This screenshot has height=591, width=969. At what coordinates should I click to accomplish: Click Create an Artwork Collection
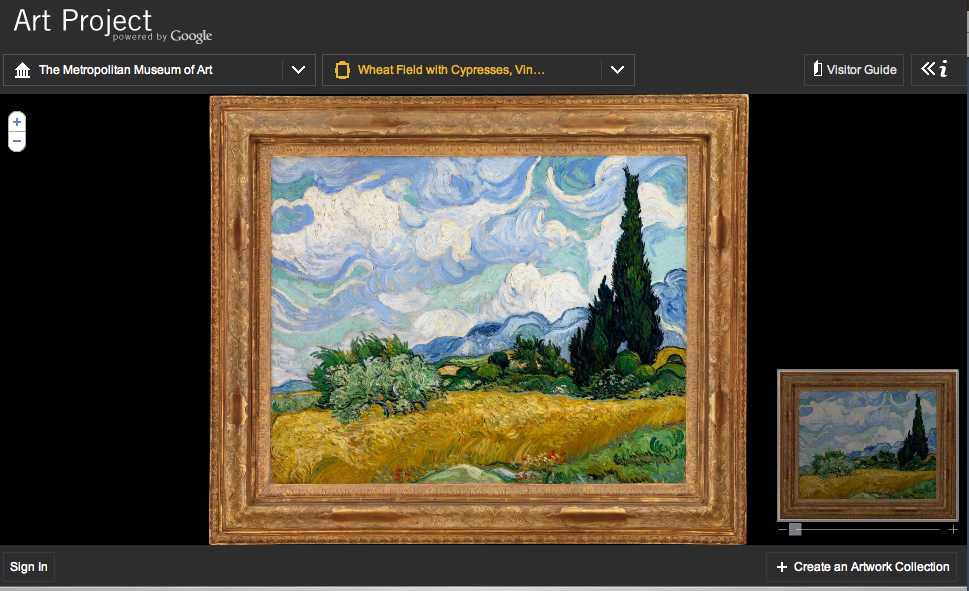click(x=861, y=567)
